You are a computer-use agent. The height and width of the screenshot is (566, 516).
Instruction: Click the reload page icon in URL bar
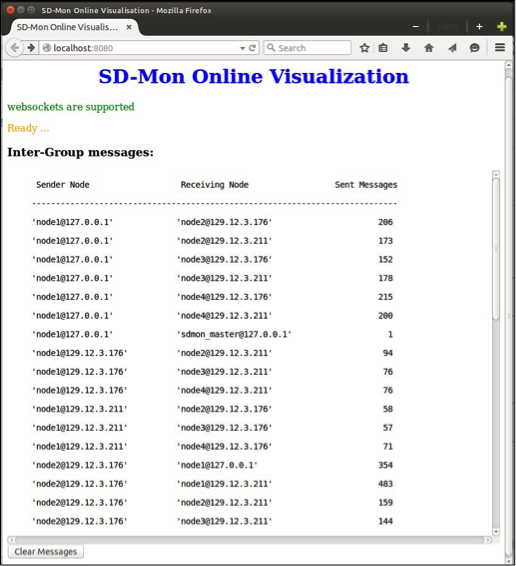point(252,48)
